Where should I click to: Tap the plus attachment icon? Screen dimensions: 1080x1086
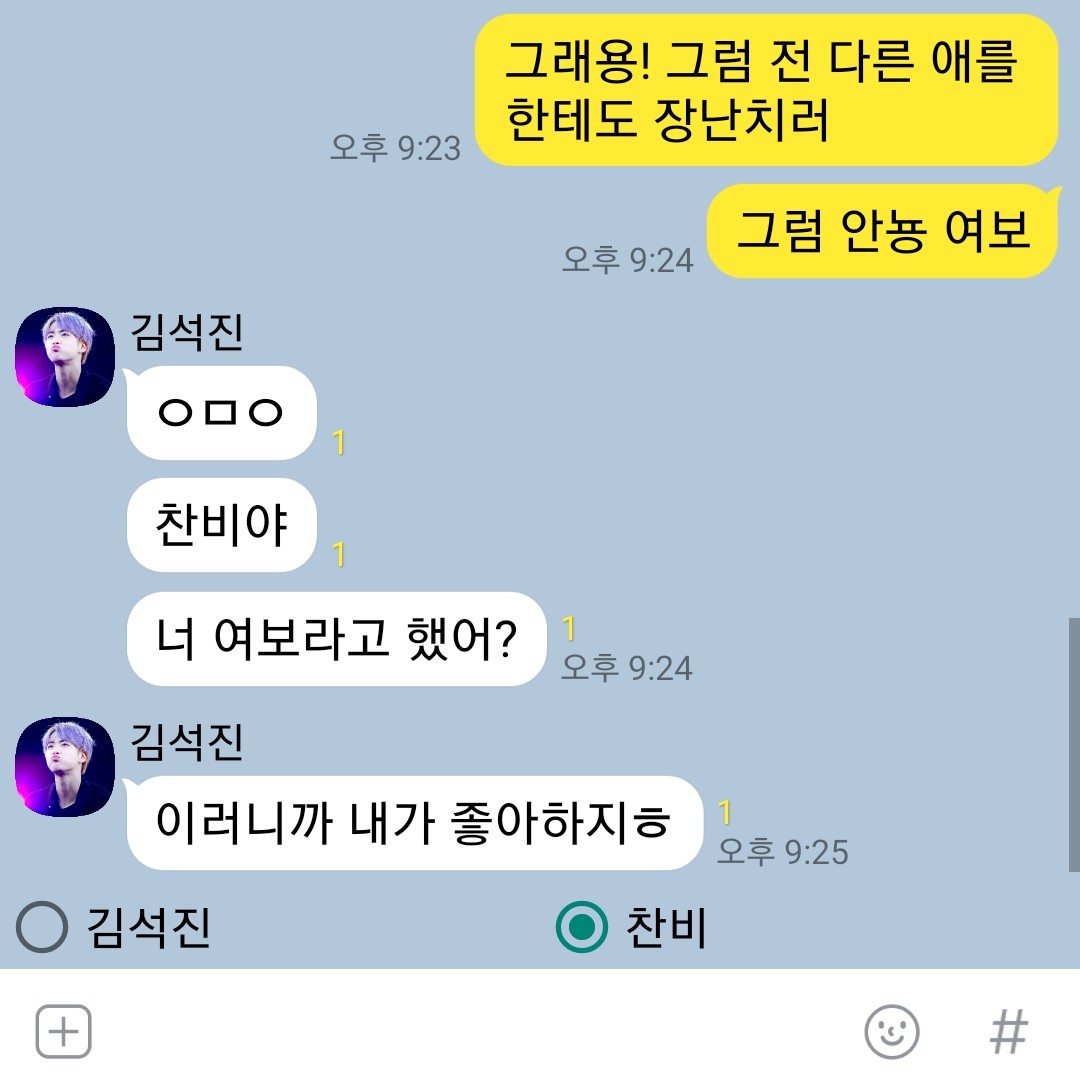63,1031
